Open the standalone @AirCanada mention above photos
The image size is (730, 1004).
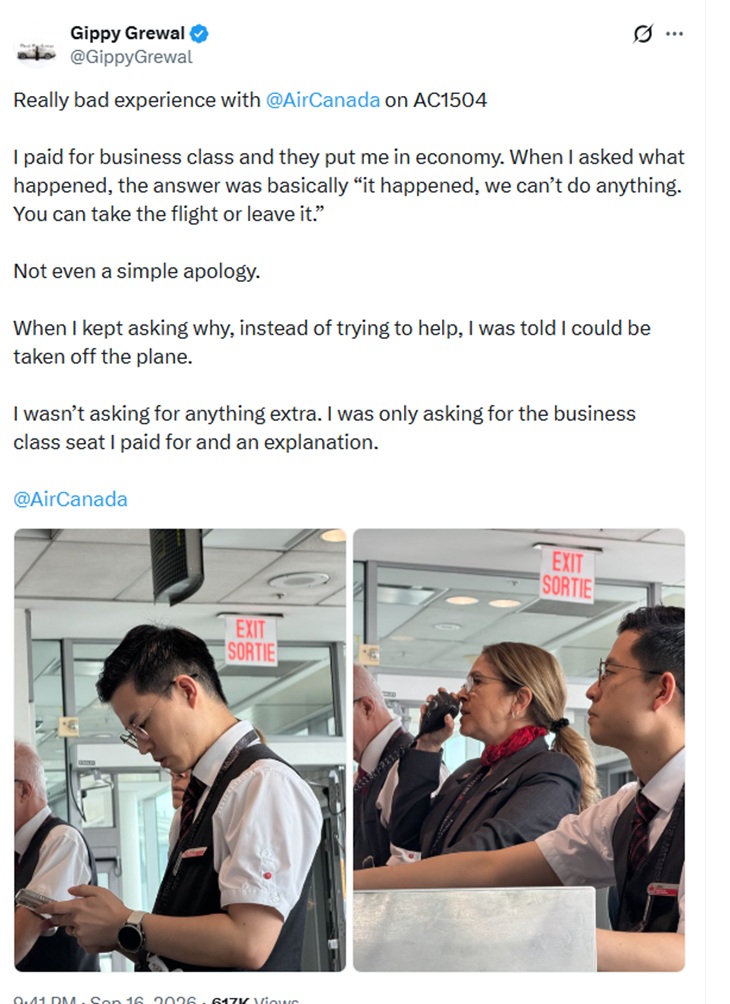coord(70,499)
